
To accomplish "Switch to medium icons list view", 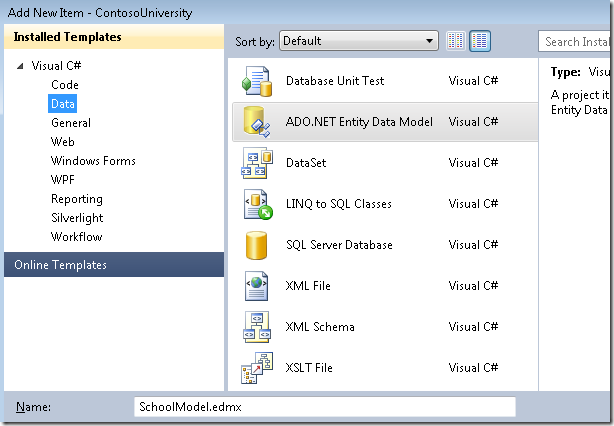I will tap(480, 41).
